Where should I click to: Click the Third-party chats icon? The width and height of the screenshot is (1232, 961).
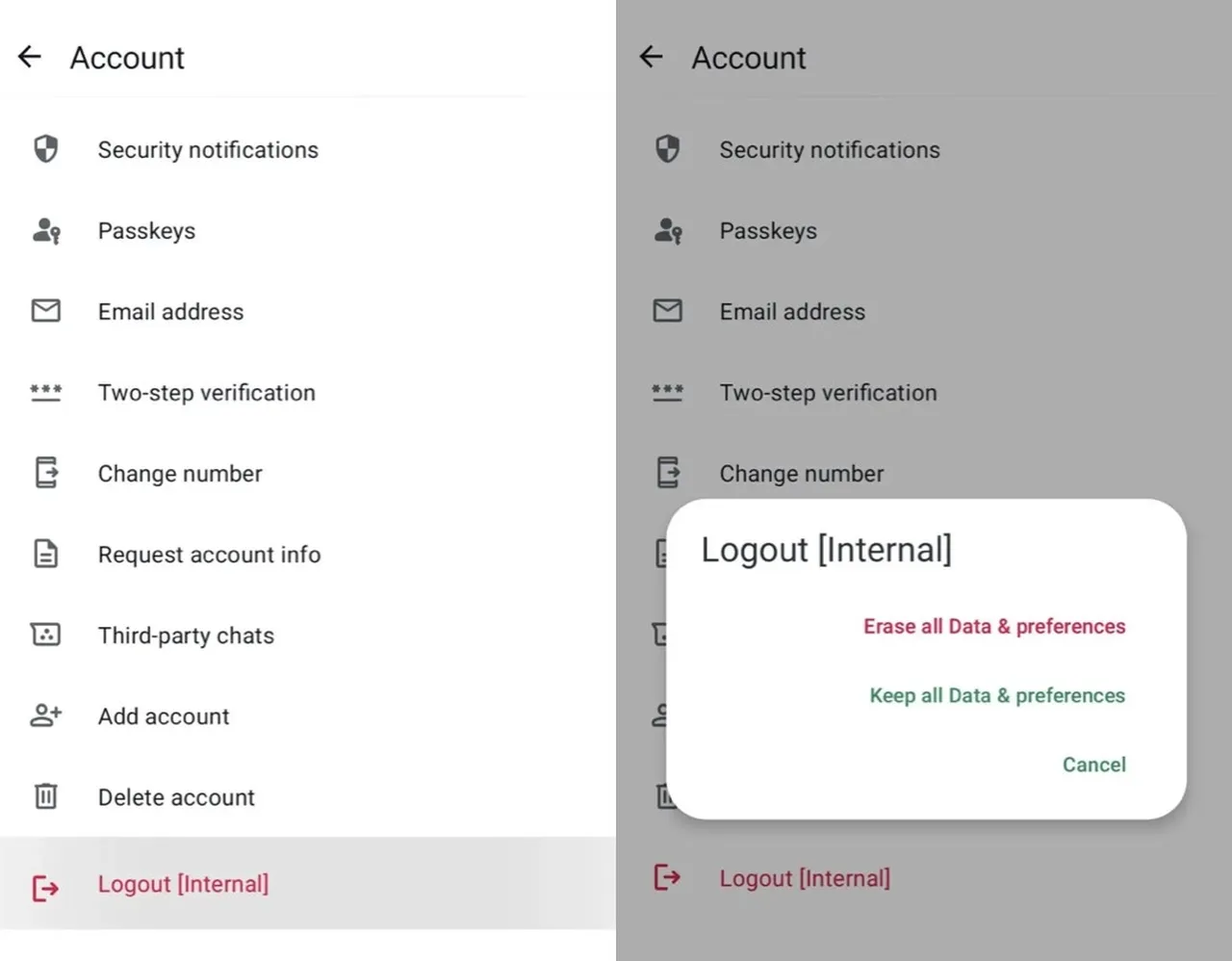coord(46,635)
